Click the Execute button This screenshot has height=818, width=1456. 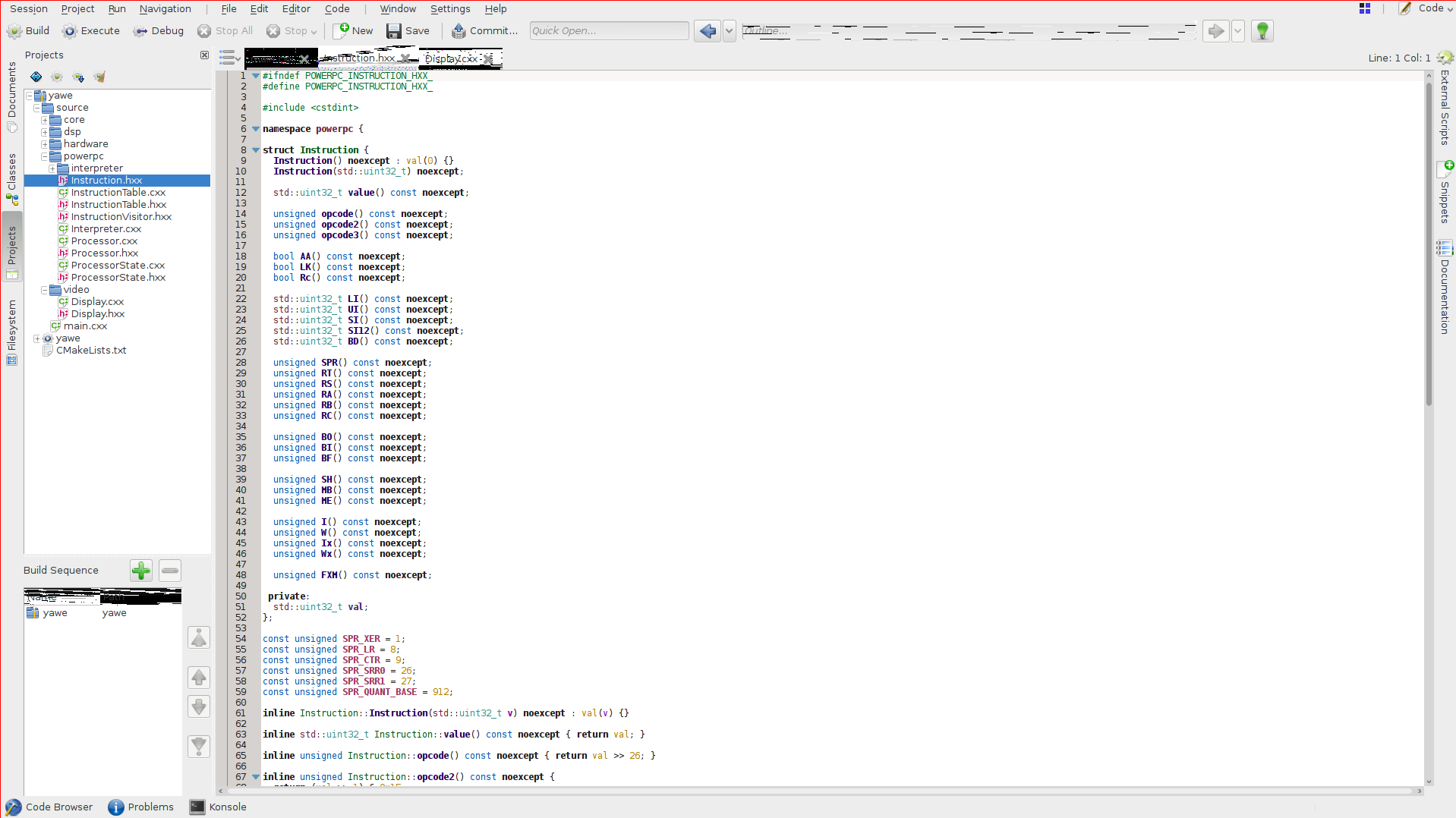point(91,31)
